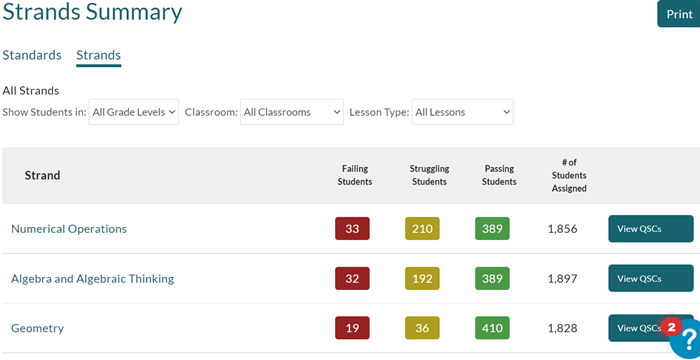The image size is (700, 360).
Task: Click yellow struggling badge 192 for Algebra
Action: point(422,278)
